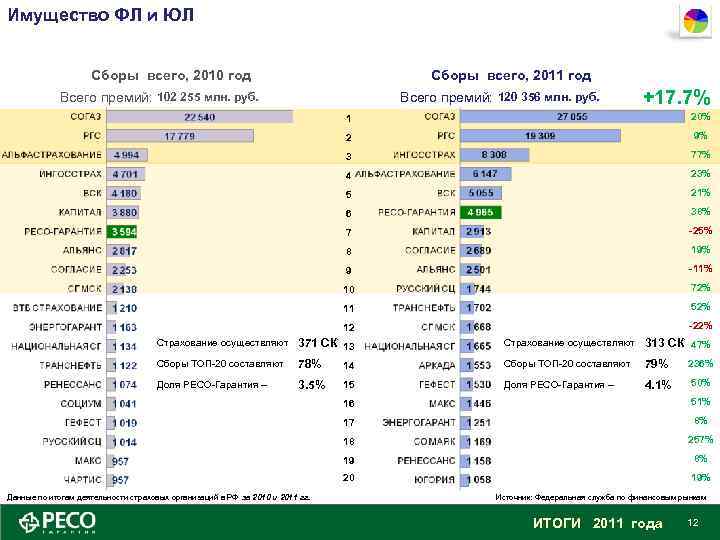
Task: Select the АЛЬЯНС value 2 817
Action: [124, 251]
